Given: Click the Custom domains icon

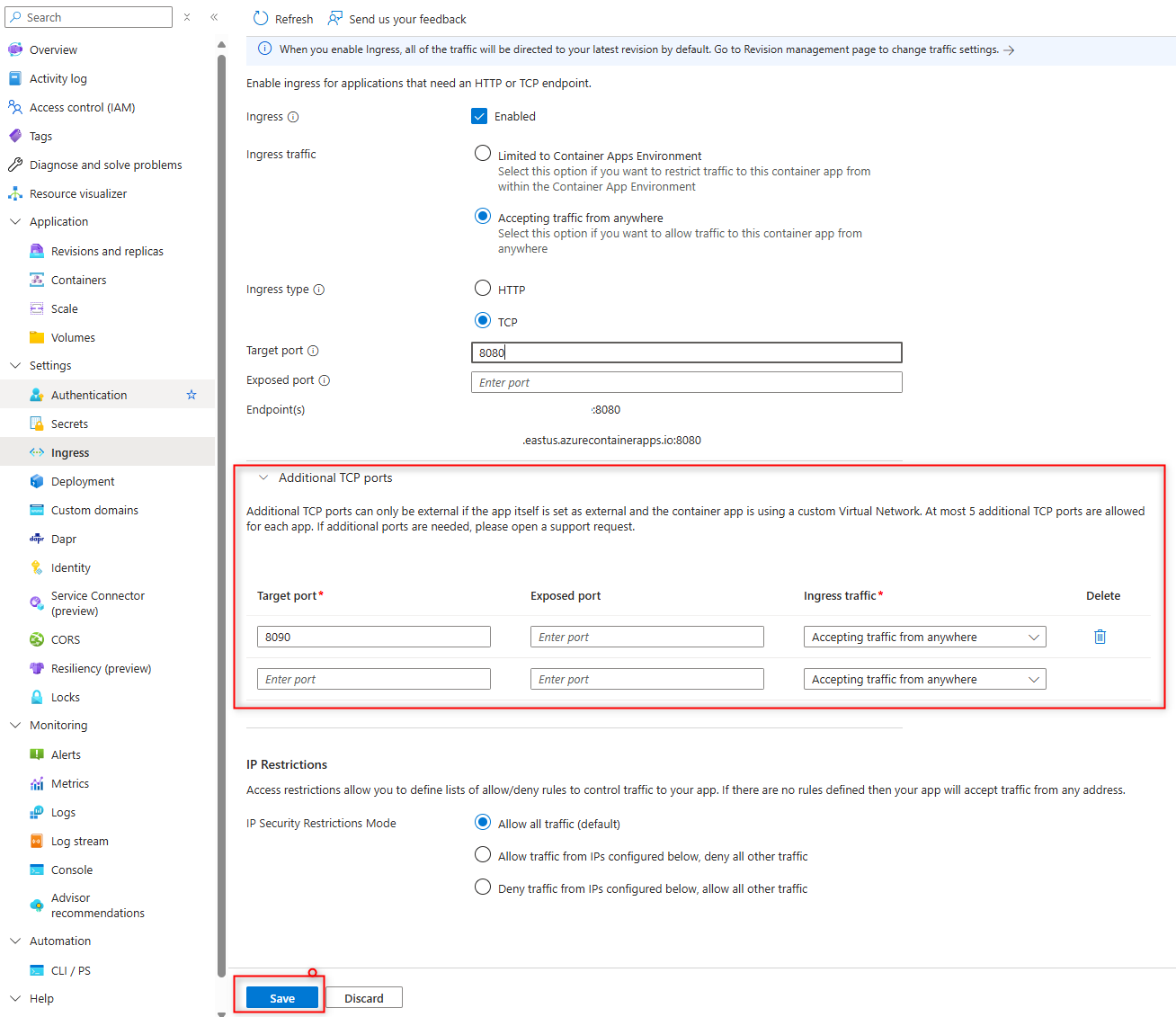Looking at the screenshot, I should (x=37, y=510).
